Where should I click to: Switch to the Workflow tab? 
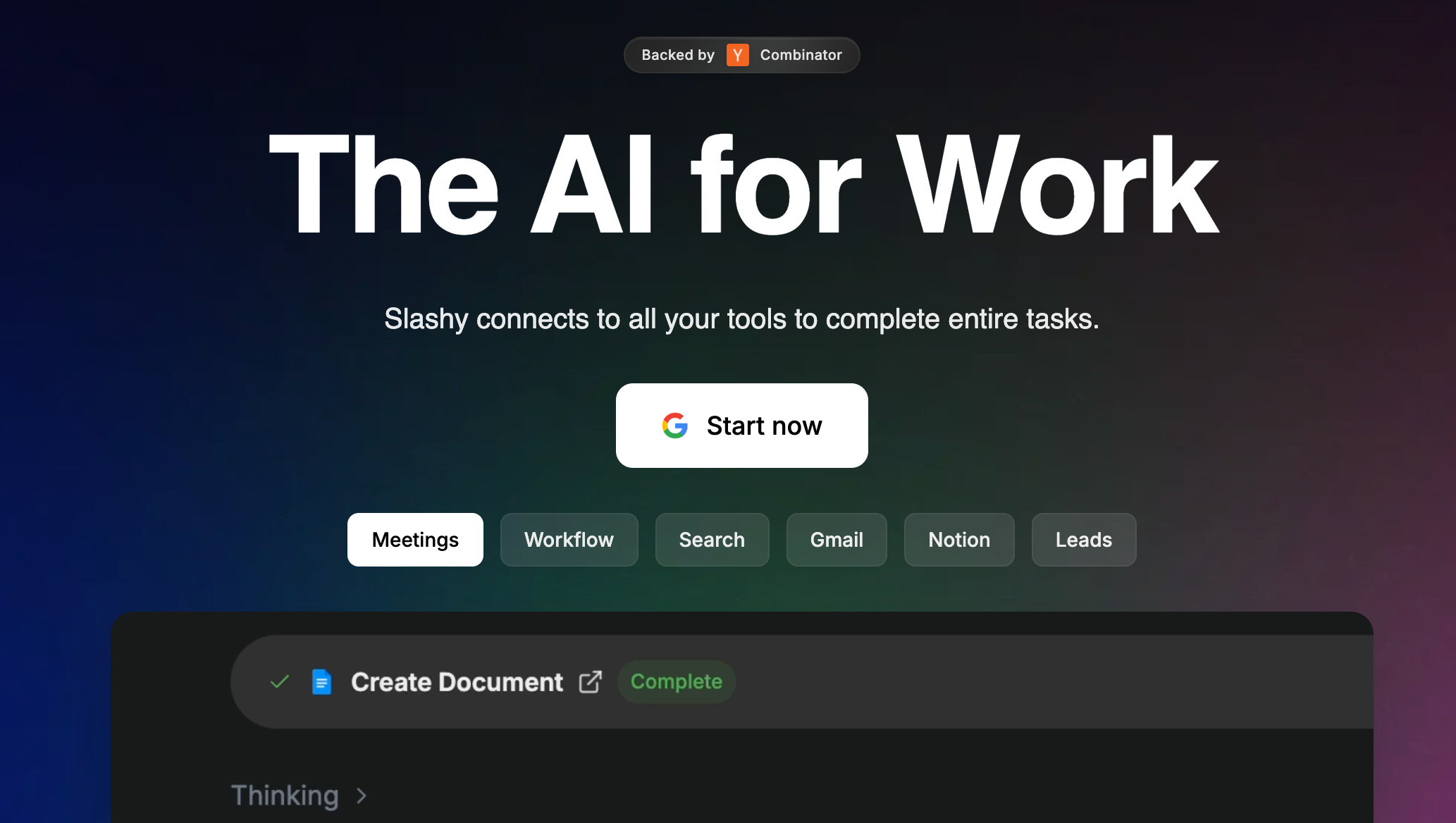point(569,540)
